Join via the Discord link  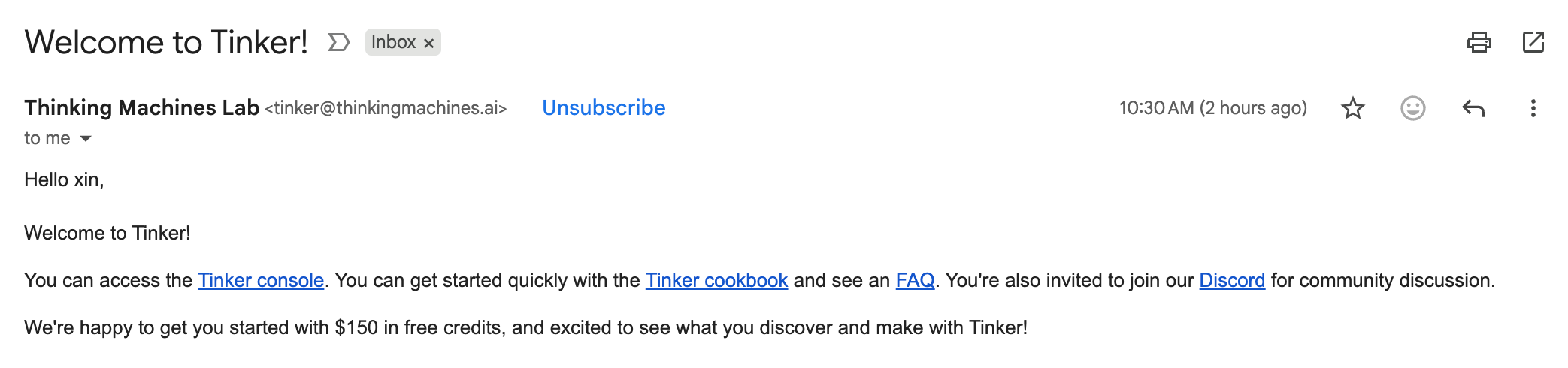pyautogui.click(x=1232, y=280)
